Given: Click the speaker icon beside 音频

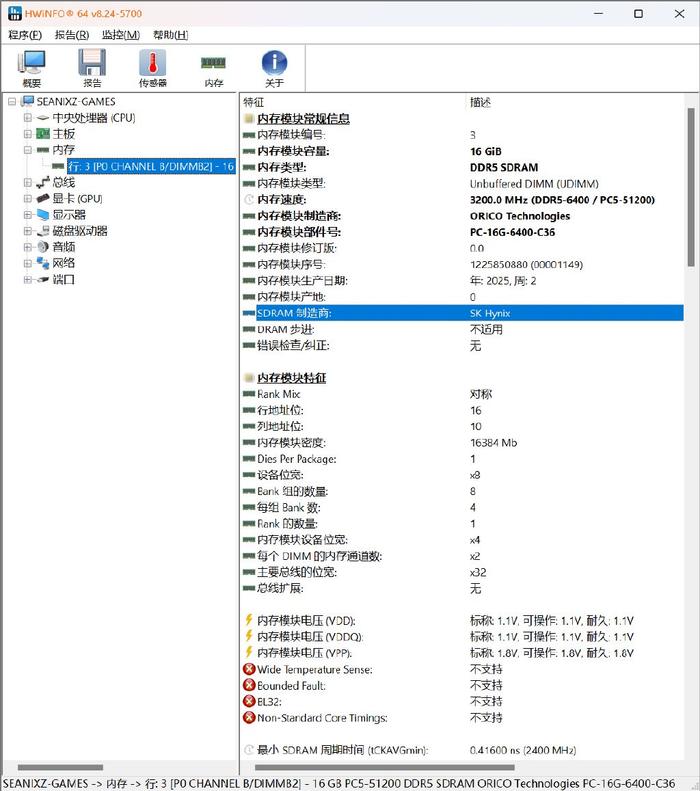Looking at the screenshot, I should pos(43,247).
